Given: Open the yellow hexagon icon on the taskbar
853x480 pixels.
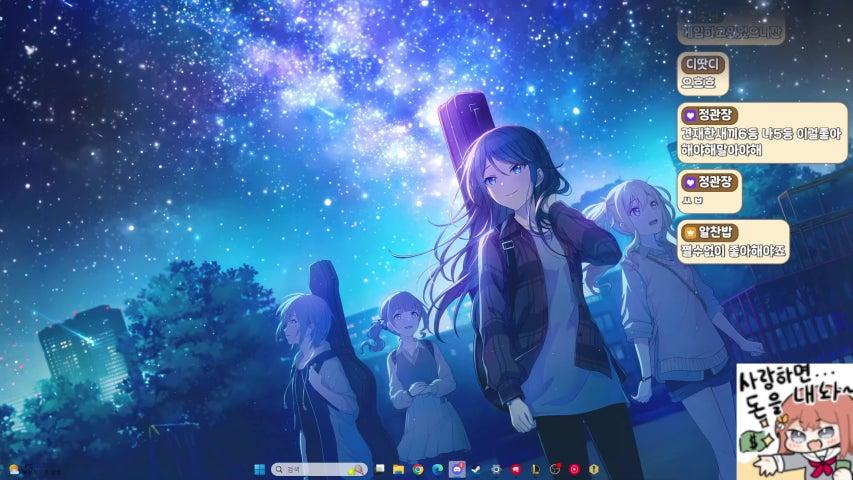Looking at the screenshot, I should coord(594,469).
